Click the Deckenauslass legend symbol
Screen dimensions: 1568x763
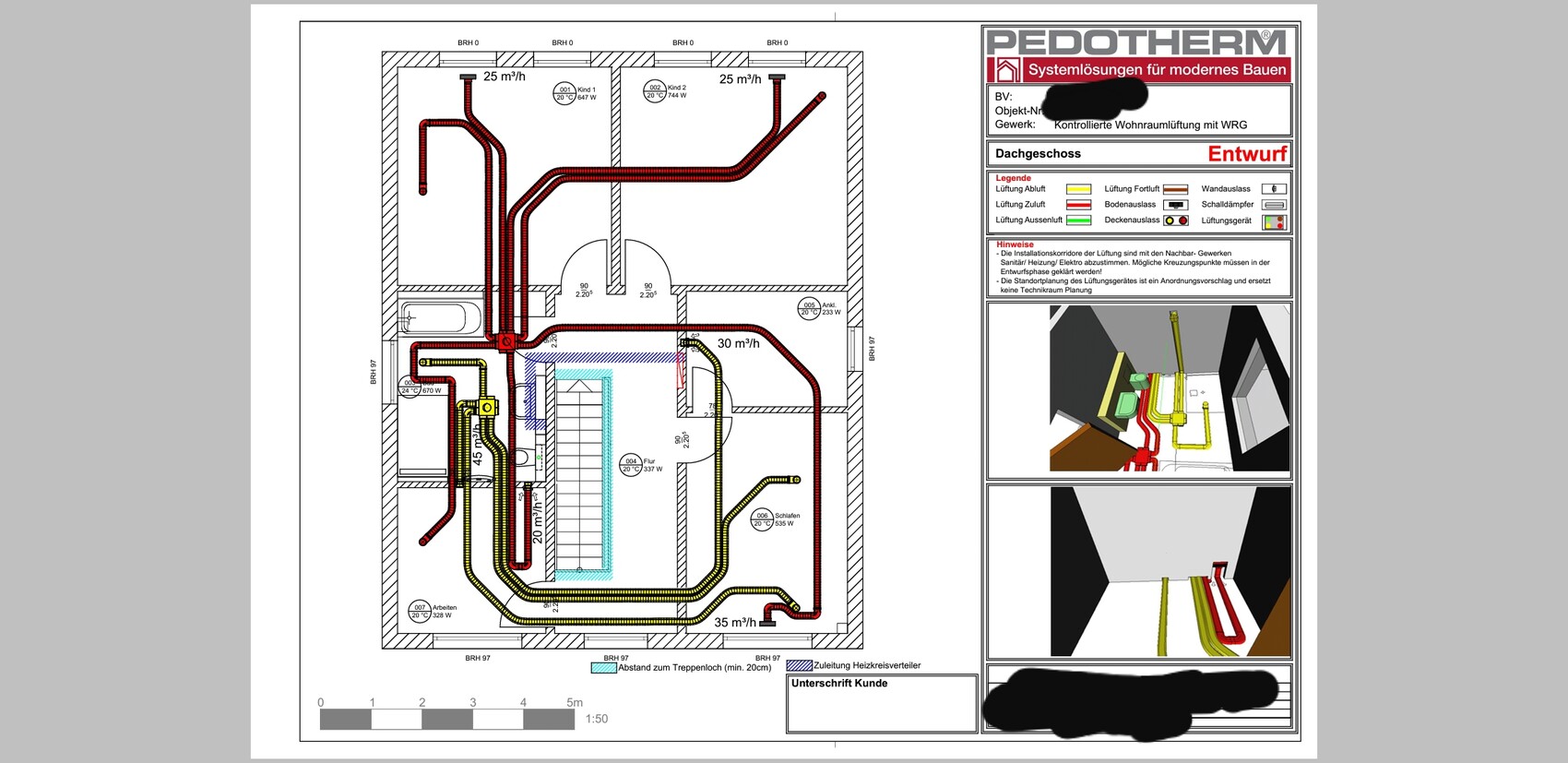[1175, 221]
